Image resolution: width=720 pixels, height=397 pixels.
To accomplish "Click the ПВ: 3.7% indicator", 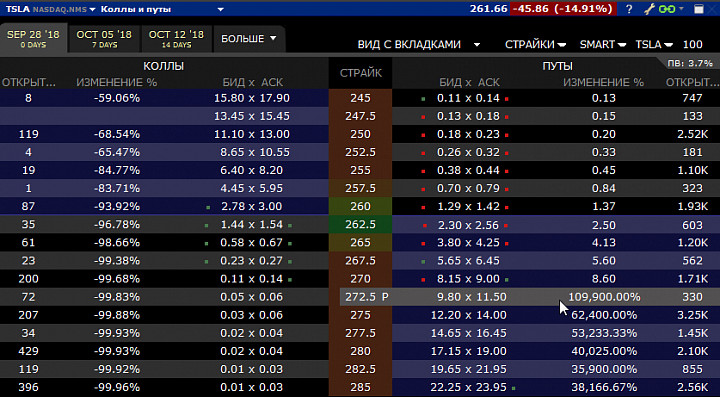I will (x=690, y=63).
